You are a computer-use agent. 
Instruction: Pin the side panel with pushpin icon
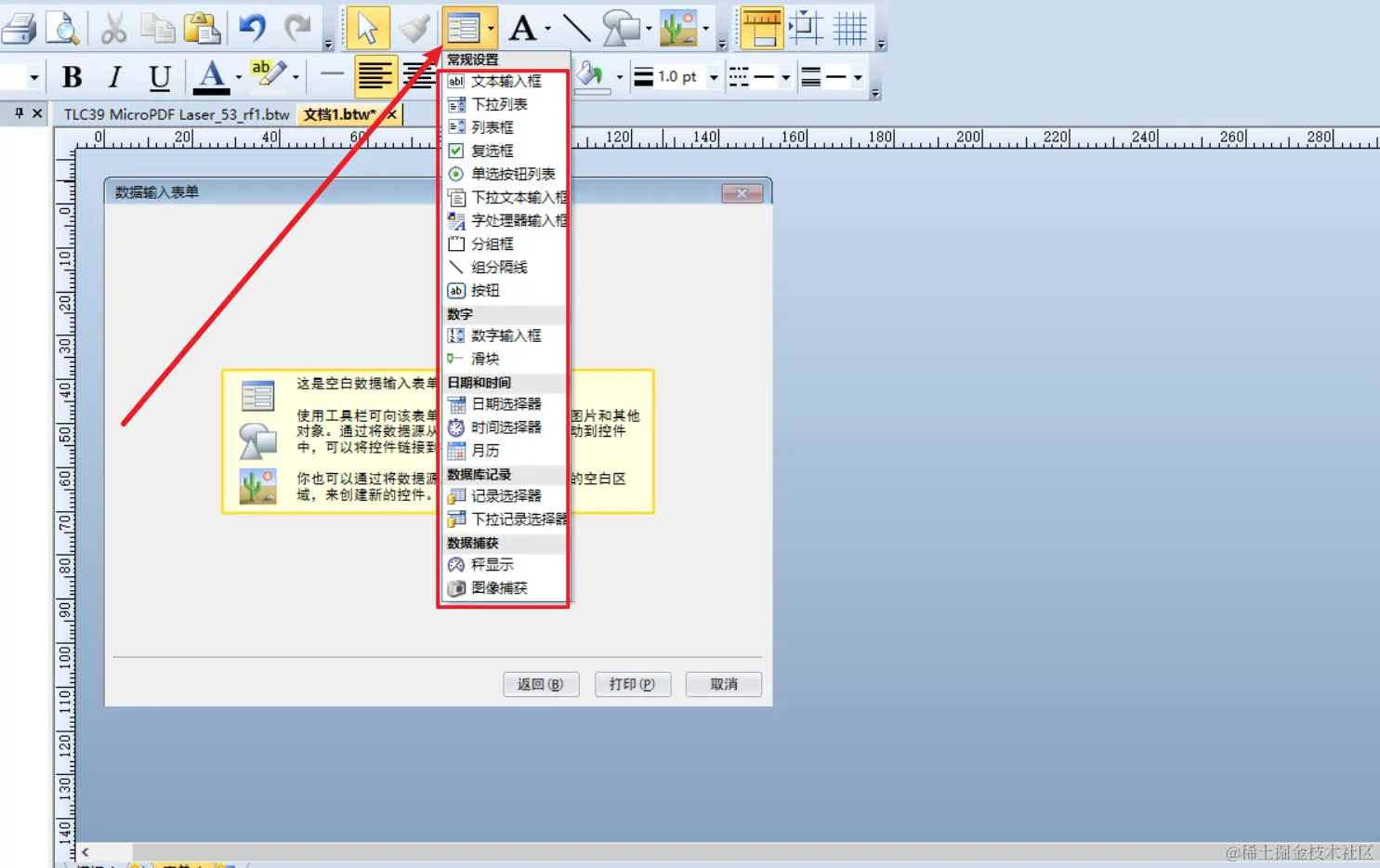coord(19,113)
